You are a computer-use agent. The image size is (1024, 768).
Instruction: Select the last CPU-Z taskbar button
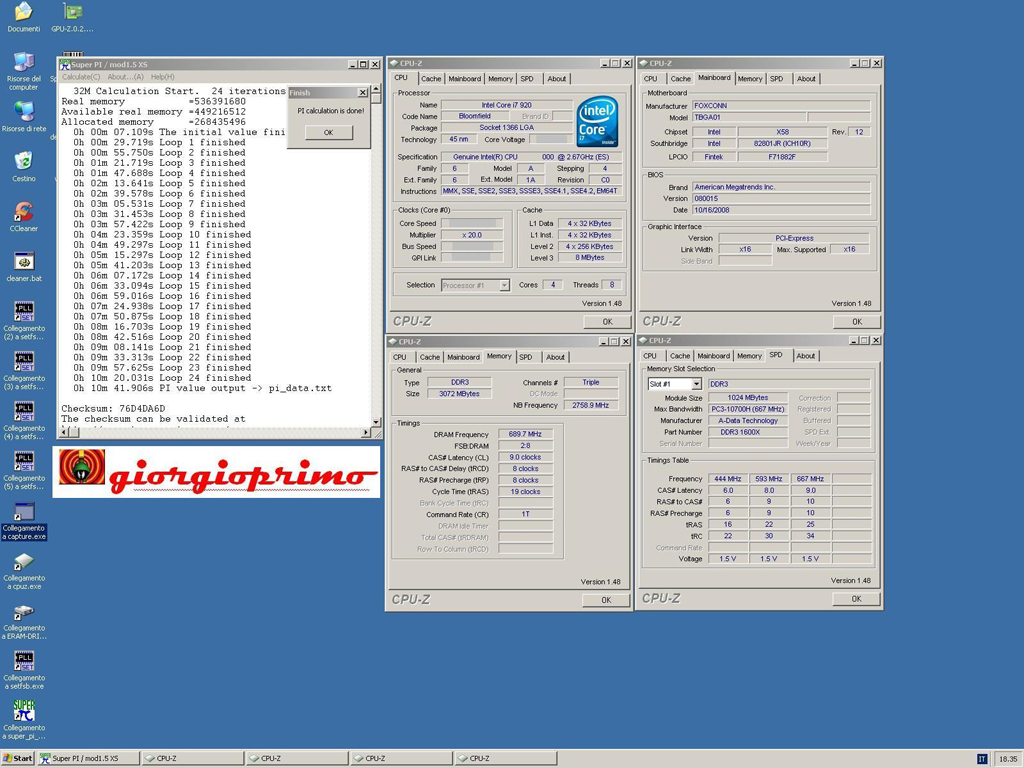click(x=506, y=758)
